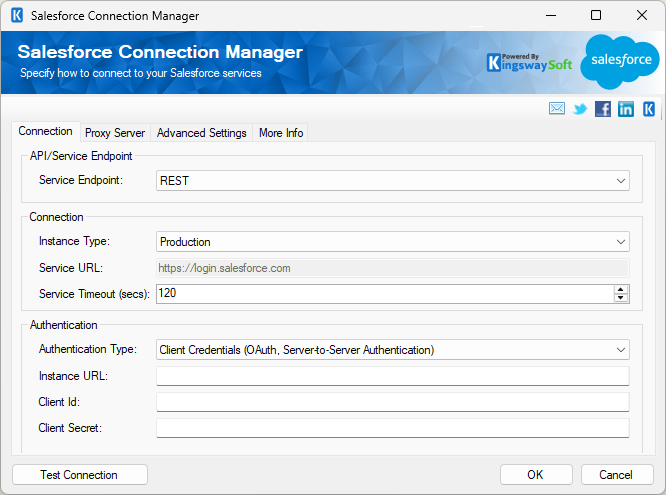Open the Facebook icon link
666x495 pixels.
click(x=603, y=109)
